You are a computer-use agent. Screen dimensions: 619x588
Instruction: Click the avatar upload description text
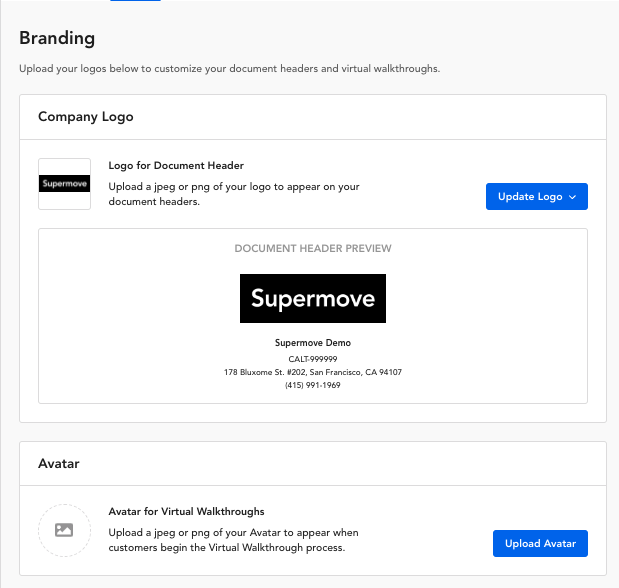point(233,540)
